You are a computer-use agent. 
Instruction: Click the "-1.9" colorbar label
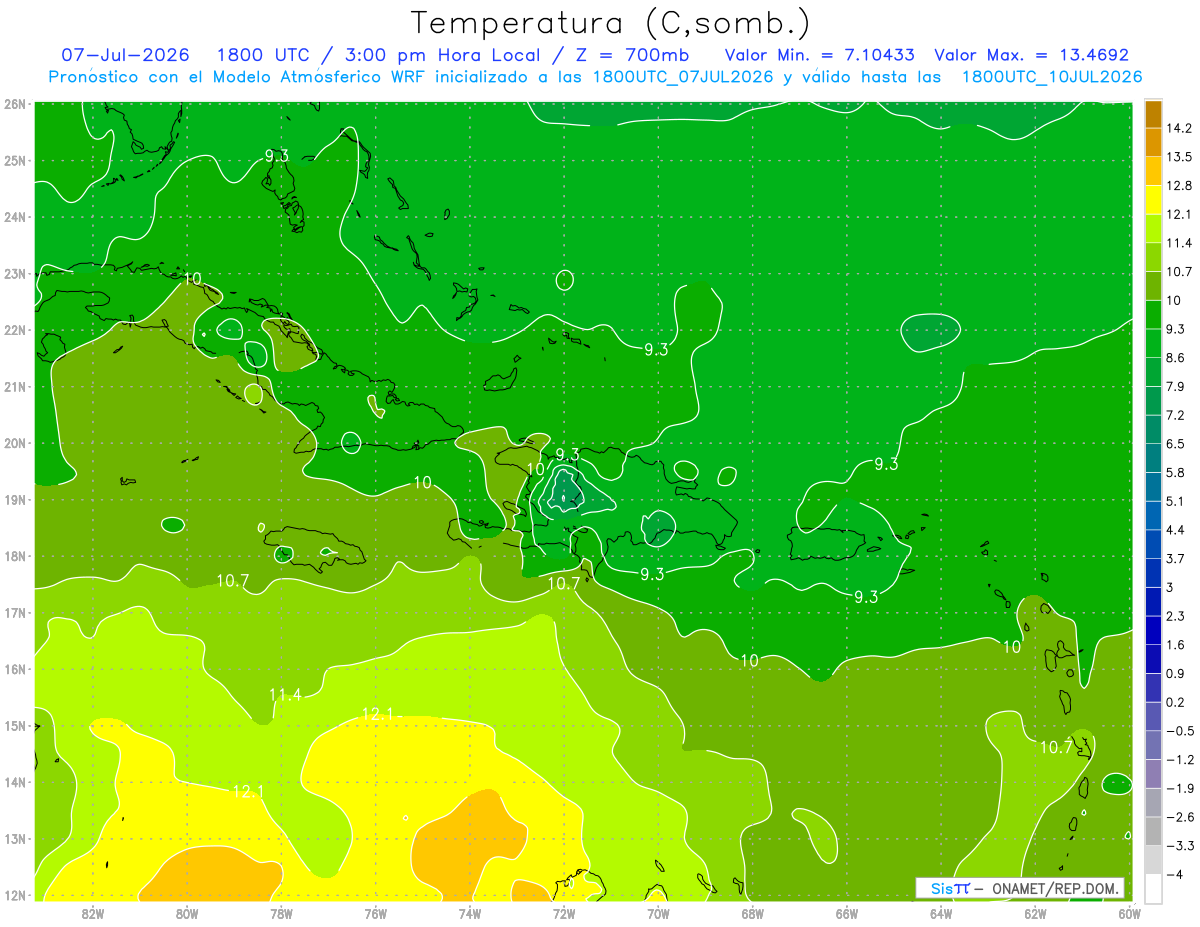coord(1179,788)
